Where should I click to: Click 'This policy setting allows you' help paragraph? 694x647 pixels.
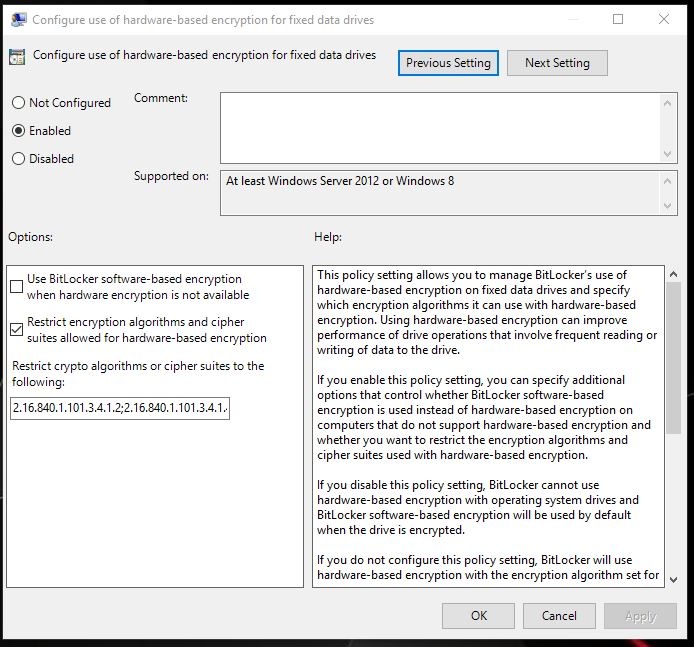(x=487, y=312)
